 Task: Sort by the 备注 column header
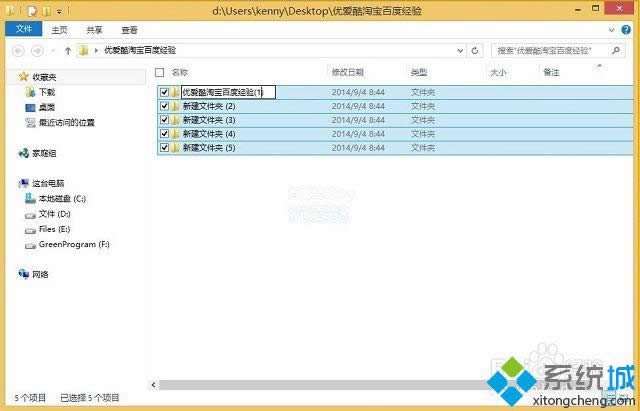click(551, 72)
